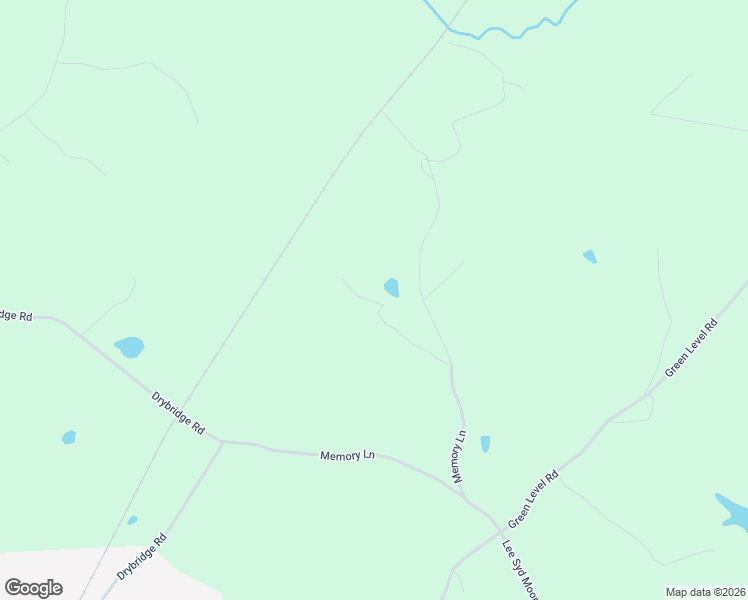Click the Lee Syd Moore road label
Screen dimensions: 748x600
[x=520, y=569]
